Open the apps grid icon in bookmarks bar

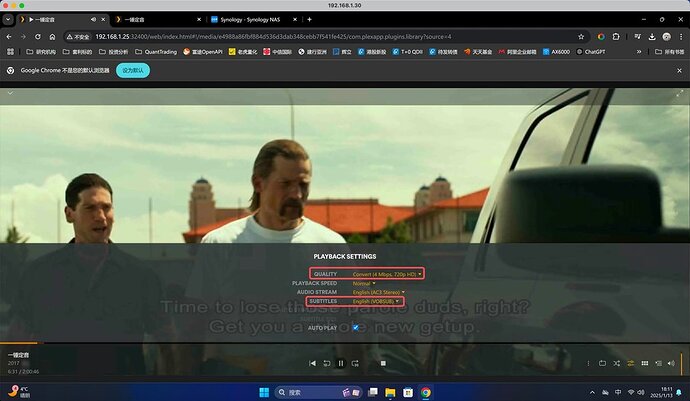click(11, 52)
